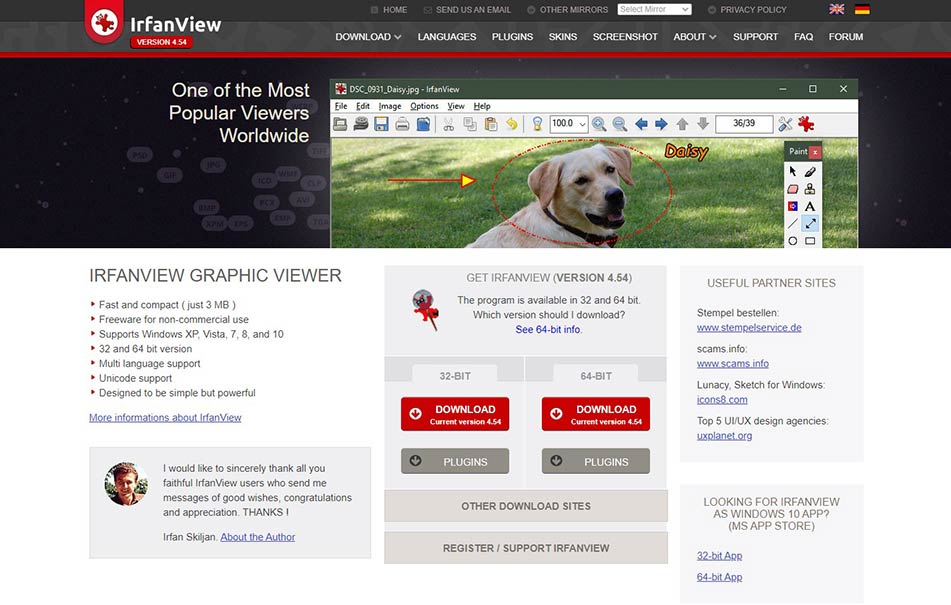This screenshot has width=951, height=605.
Task: Go to the LANGUAGES page
Action: pos(447,36)
